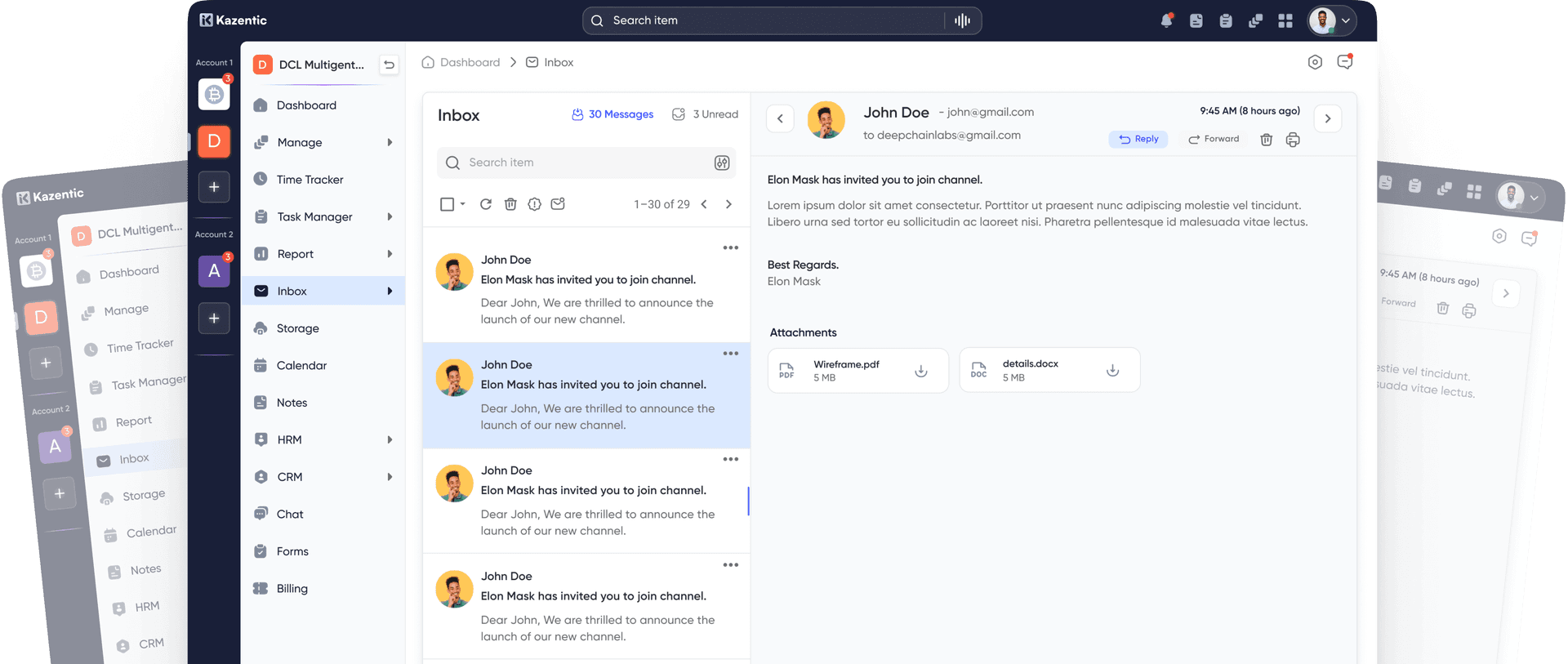This screenshot has height=664, width=1568.
Task: Go back with the previous email arrow
Action: [780, 118]
